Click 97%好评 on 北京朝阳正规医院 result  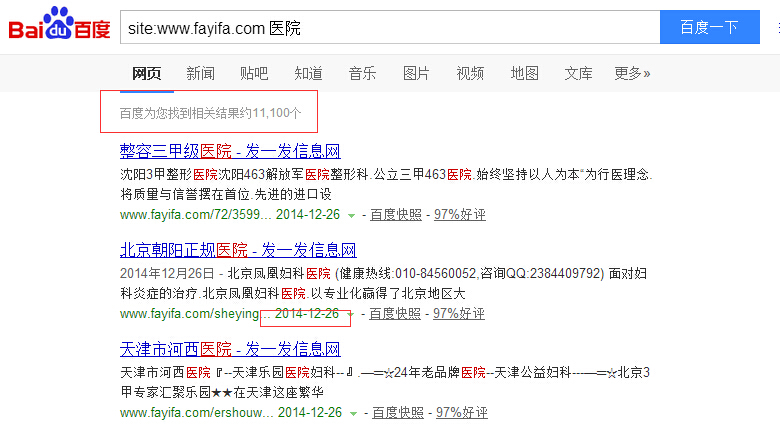pyautogui.click(x=459, y=314)
